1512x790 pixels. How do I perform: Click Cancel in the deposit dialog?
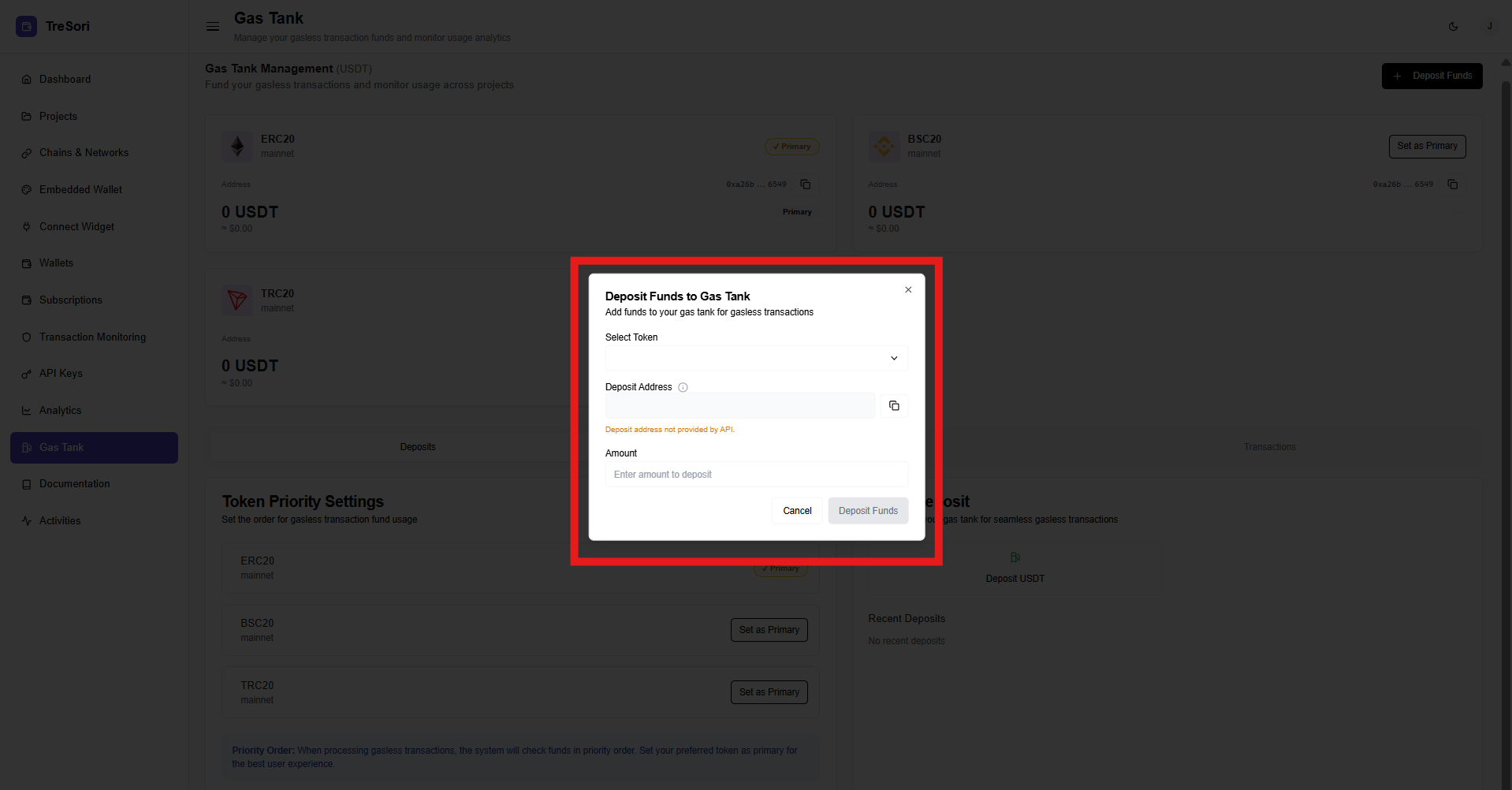(797, 511)
